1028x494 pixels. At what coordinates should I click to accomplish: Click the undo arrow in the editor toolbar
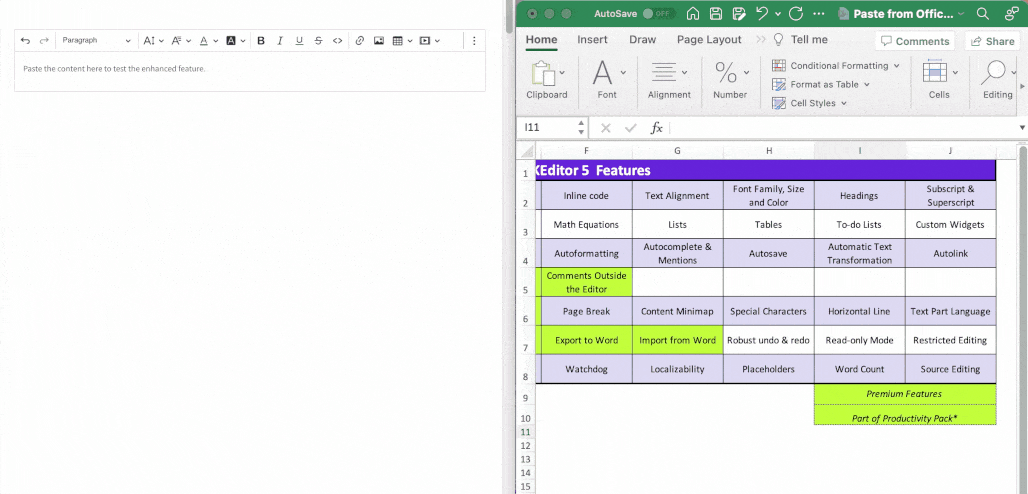pyautogui.click(x=25, y=41)
